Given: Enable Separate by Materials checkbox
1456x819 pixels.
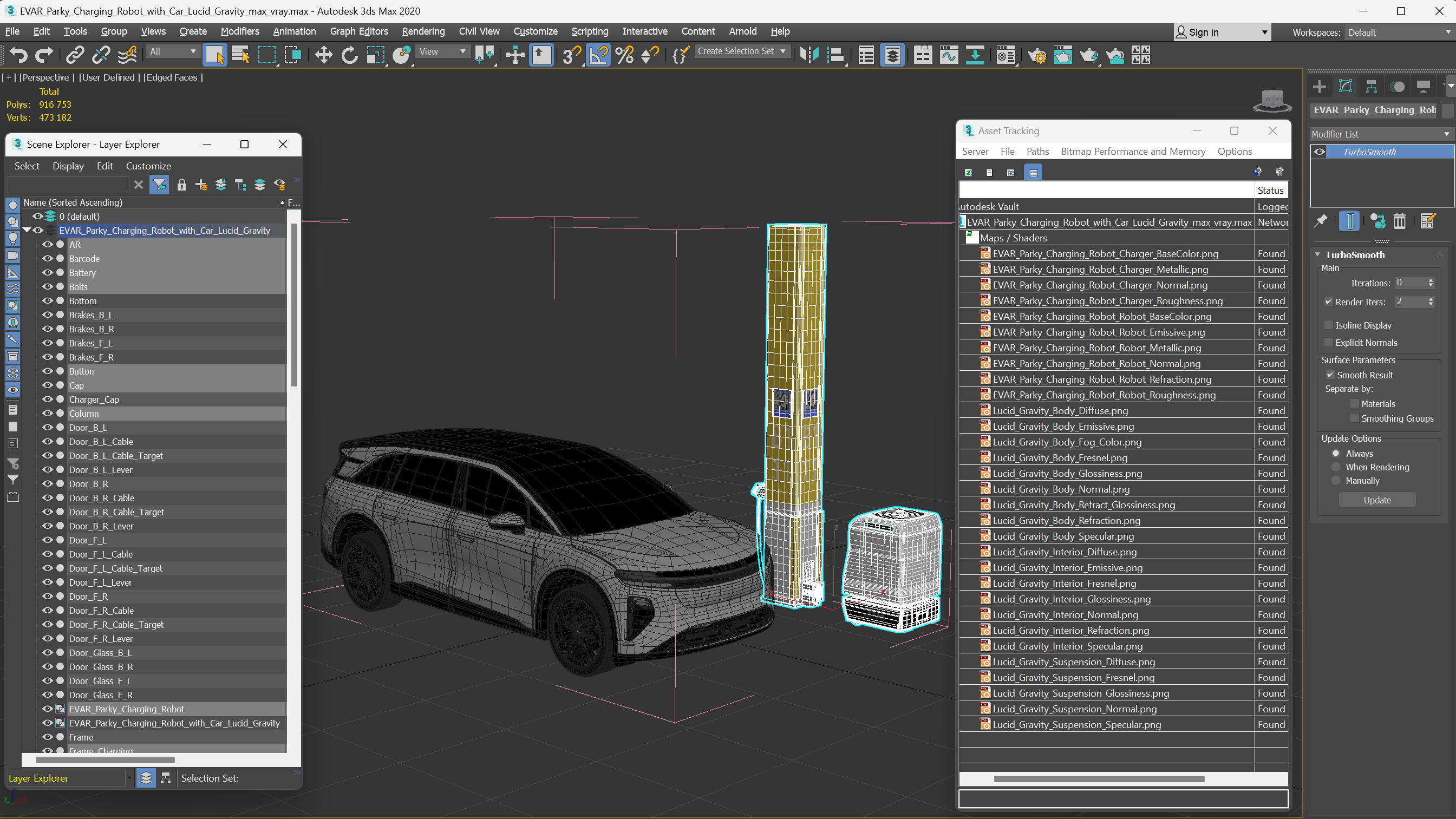Looking at the screenshot, I should [1354, 404].
